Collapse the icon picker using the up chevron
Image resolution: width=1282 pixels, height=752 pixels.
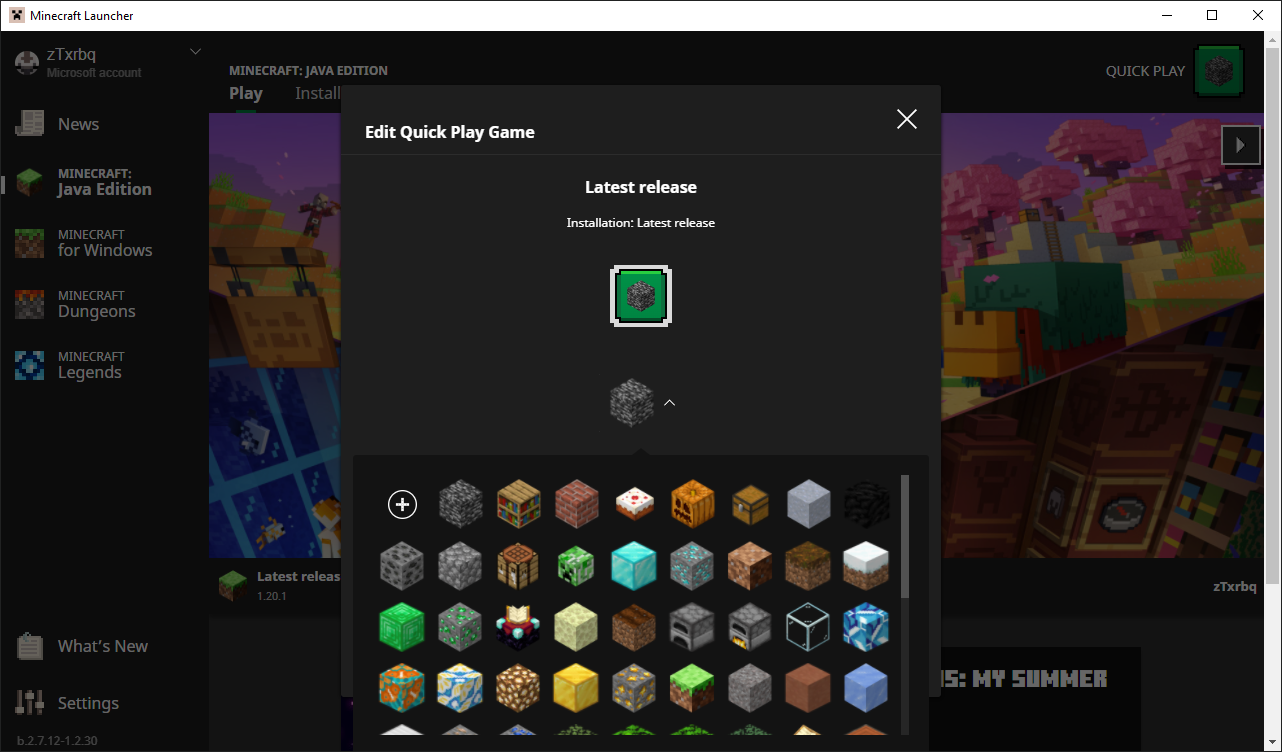[x=670, y=403]
